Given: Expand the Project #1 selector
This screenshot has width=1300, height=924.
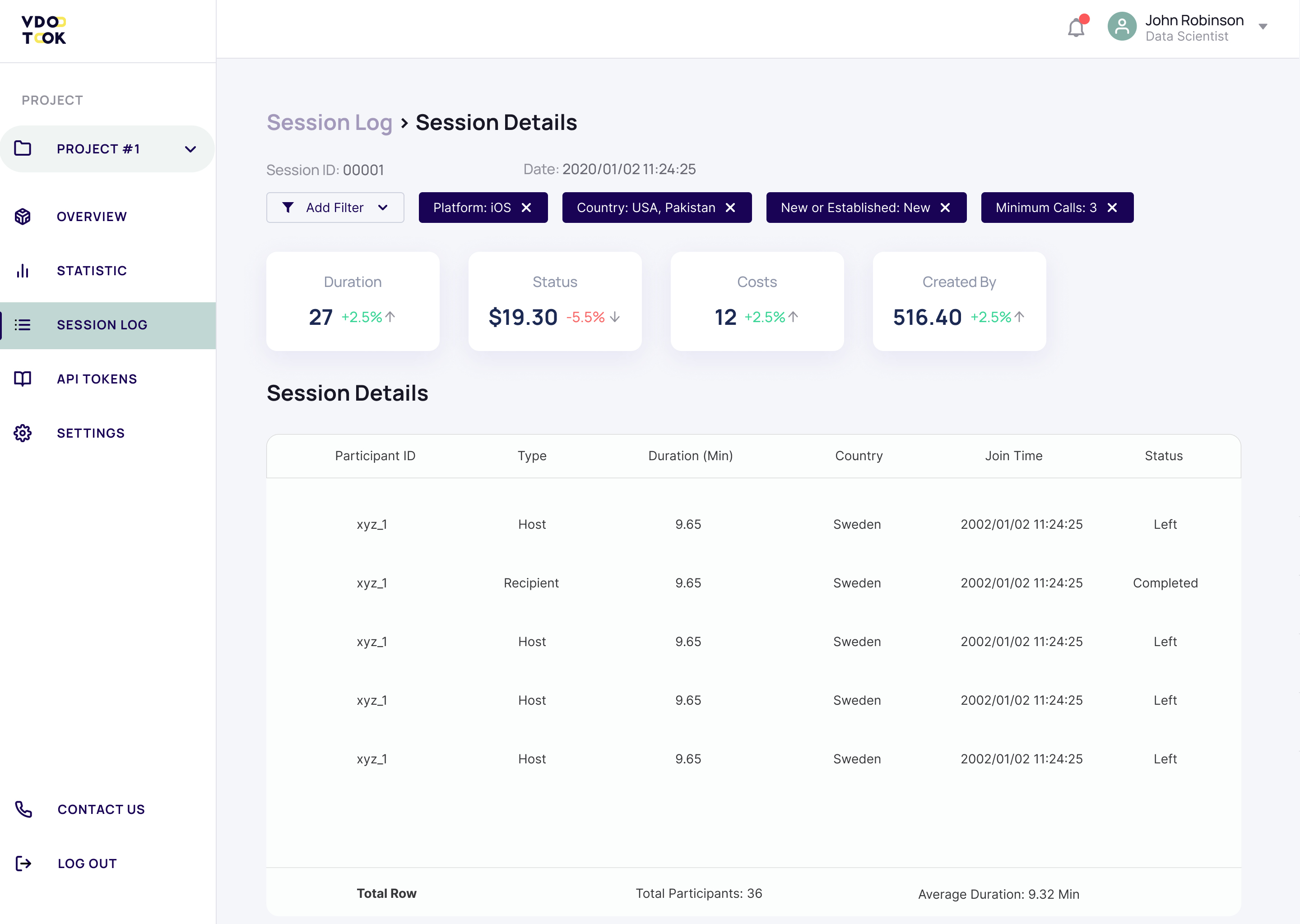Looking at the screenshot, I should point(190,149).
